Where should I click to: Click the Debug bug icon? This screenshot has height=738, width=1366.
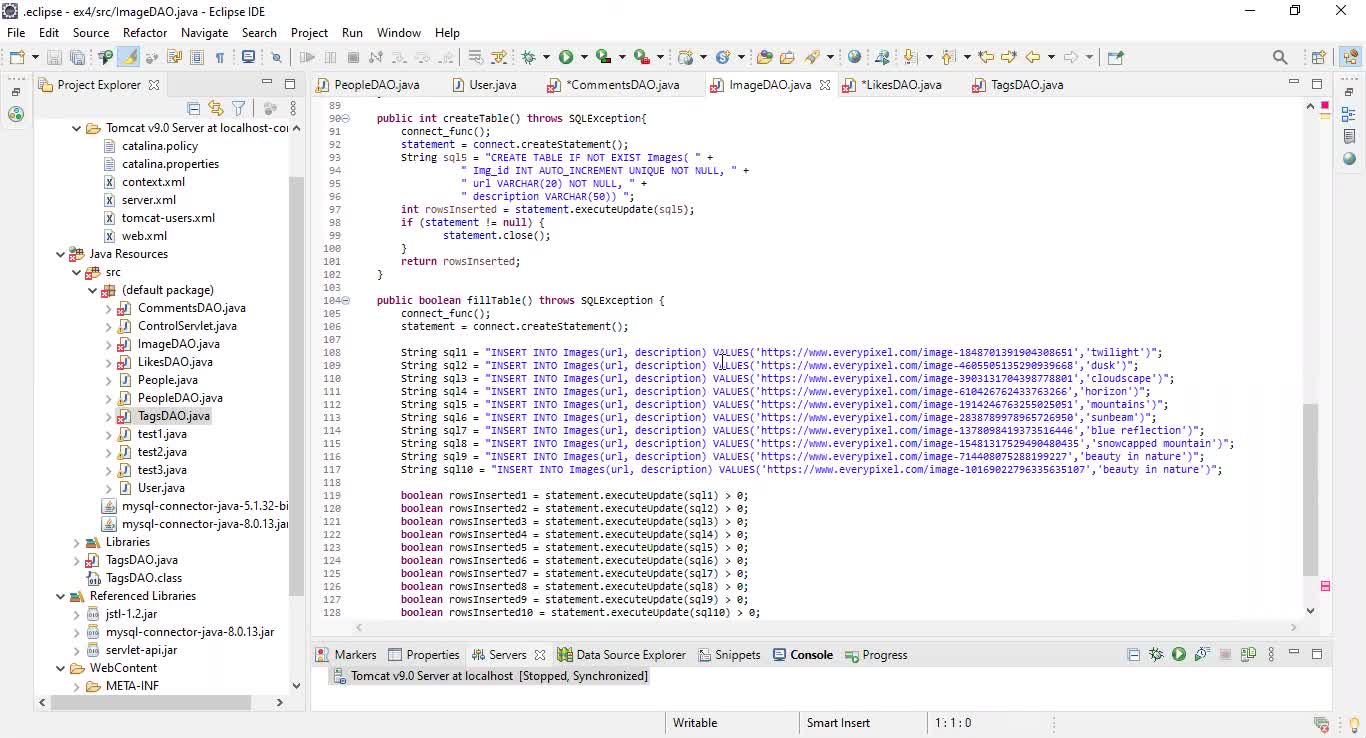(x=528, y=57)
